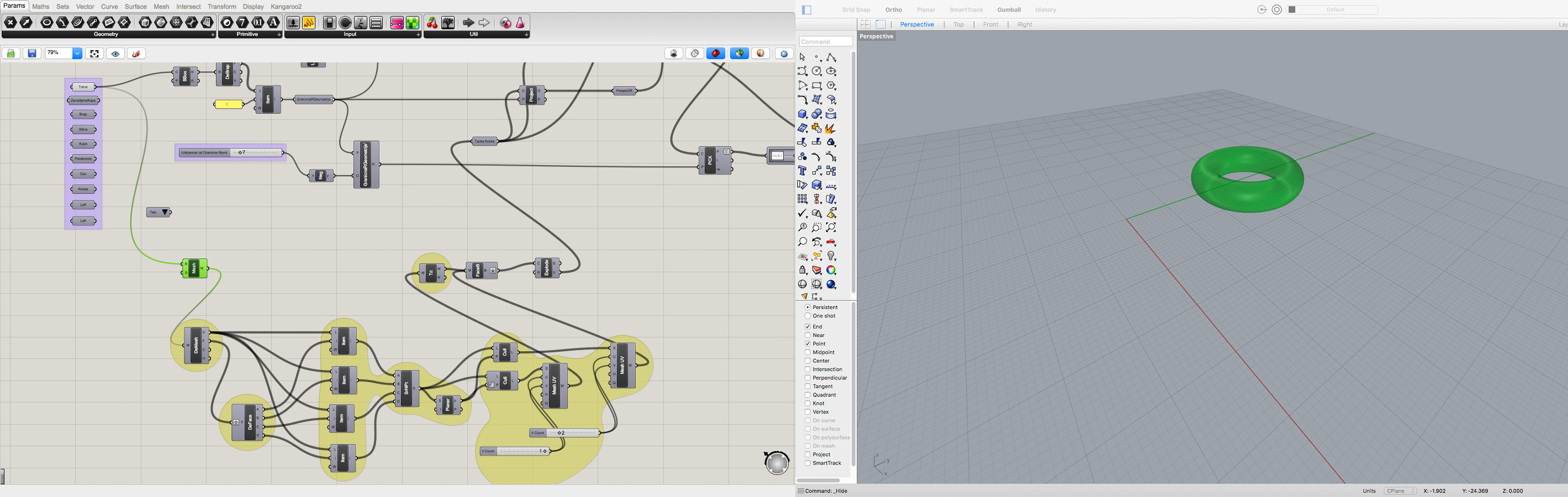
Task: Select the Colour Swatch checker icon
Action: (413, 23)
